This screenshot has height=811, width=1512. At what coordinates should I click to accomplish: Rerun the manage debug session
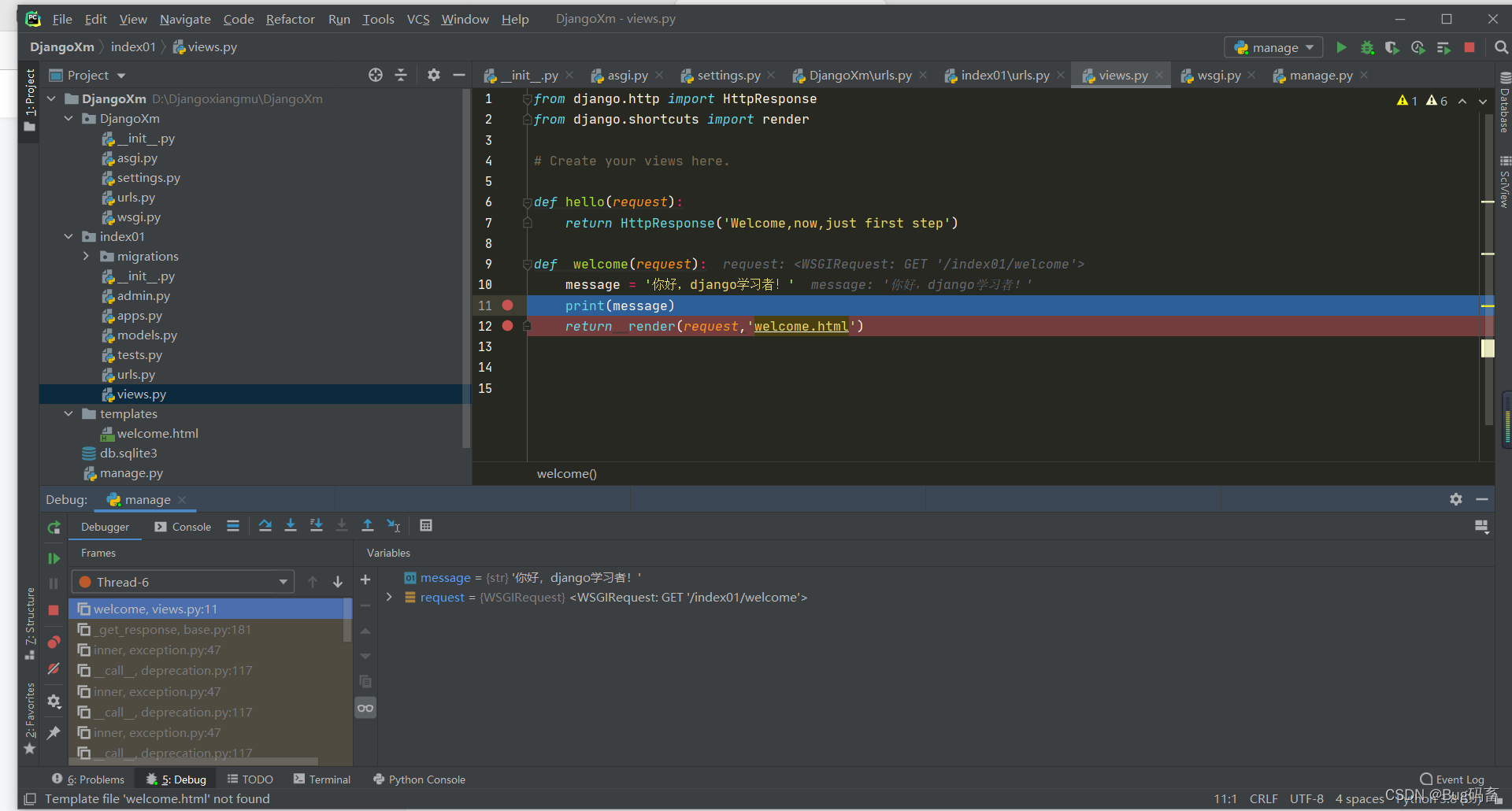click(x=54, y=528)
